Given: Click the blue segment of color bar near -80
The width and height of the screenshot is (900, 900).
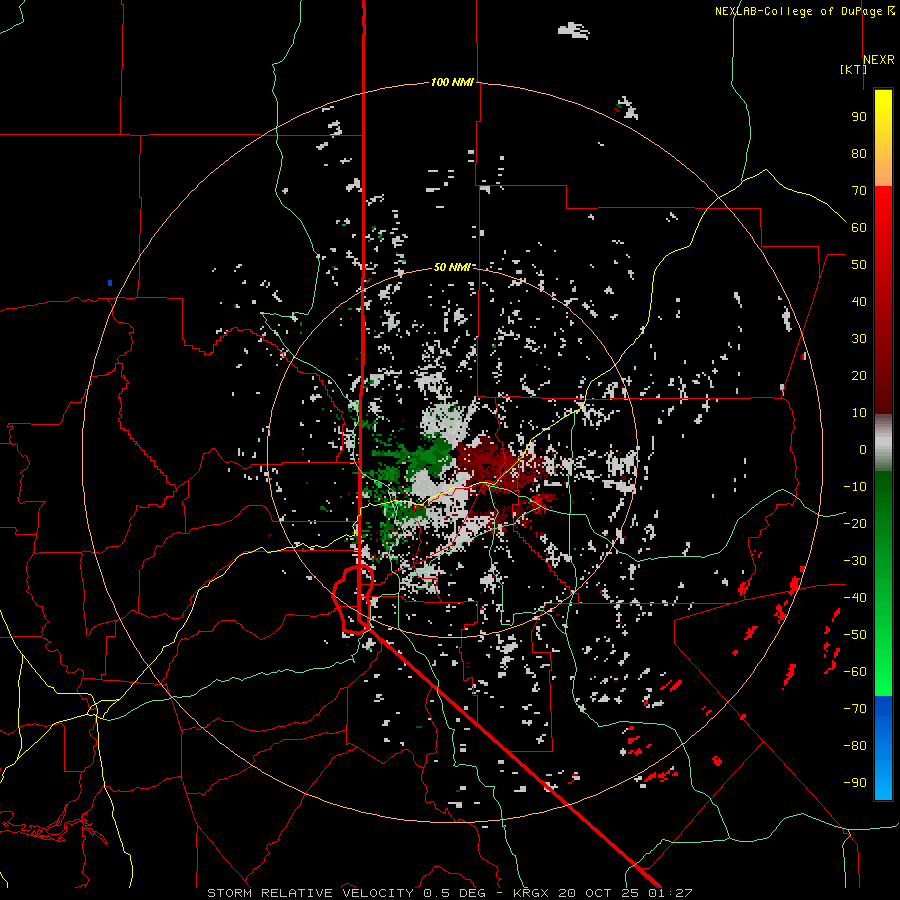Looking at the screenshot, I should coord(883,746).
